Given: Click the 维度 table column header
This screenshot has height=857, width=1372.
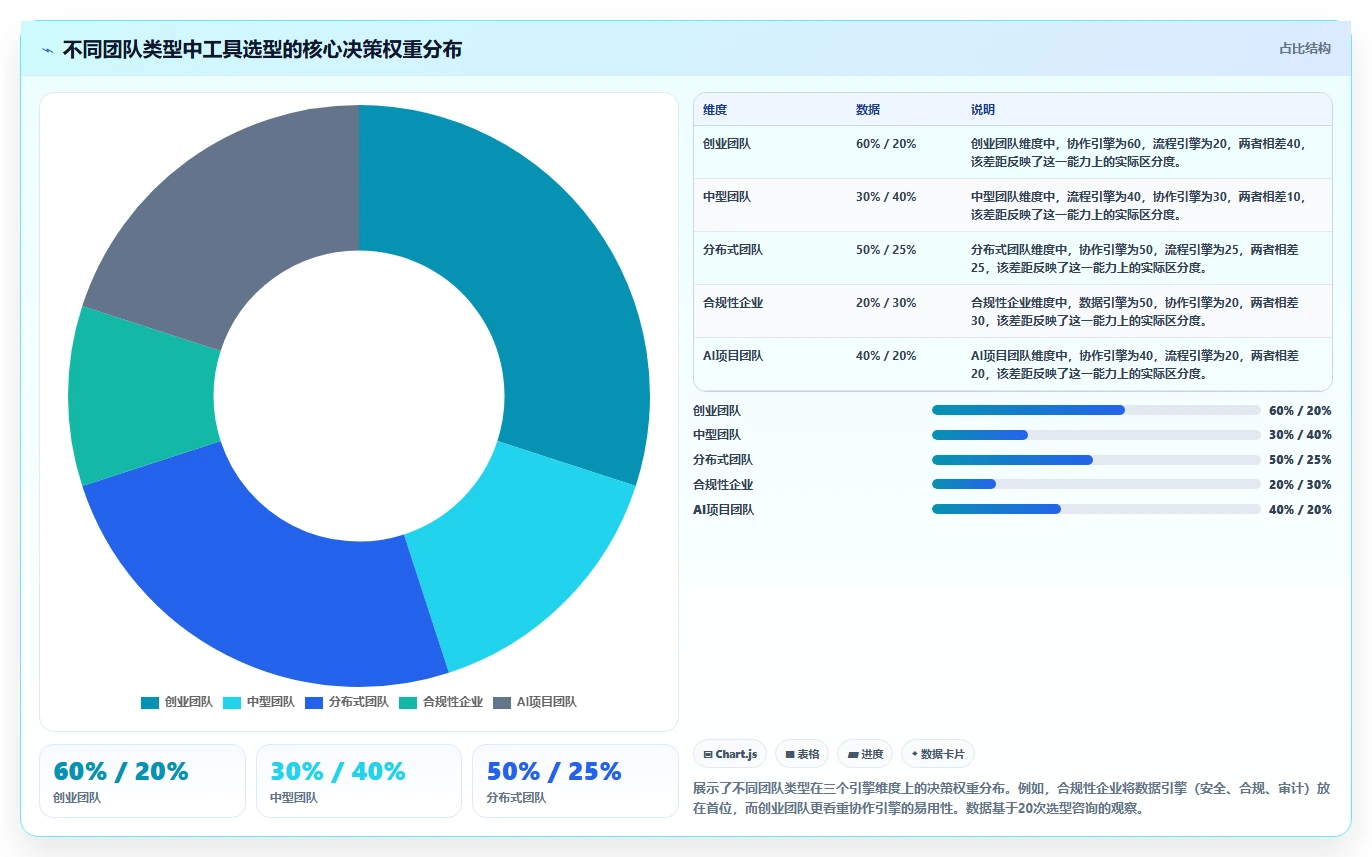Looking at the screenshot, I should pos(715,109).
